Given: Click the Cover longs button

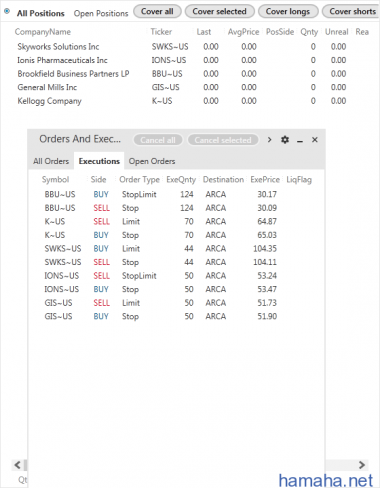Looking at the screenshot, I should (x=288, y=12).
